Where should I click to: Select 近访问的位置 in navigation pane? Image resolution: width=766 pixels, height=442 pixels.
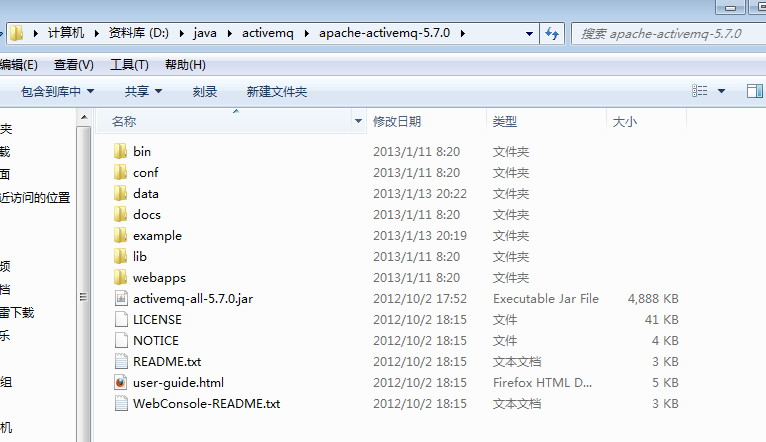[35, 198]
